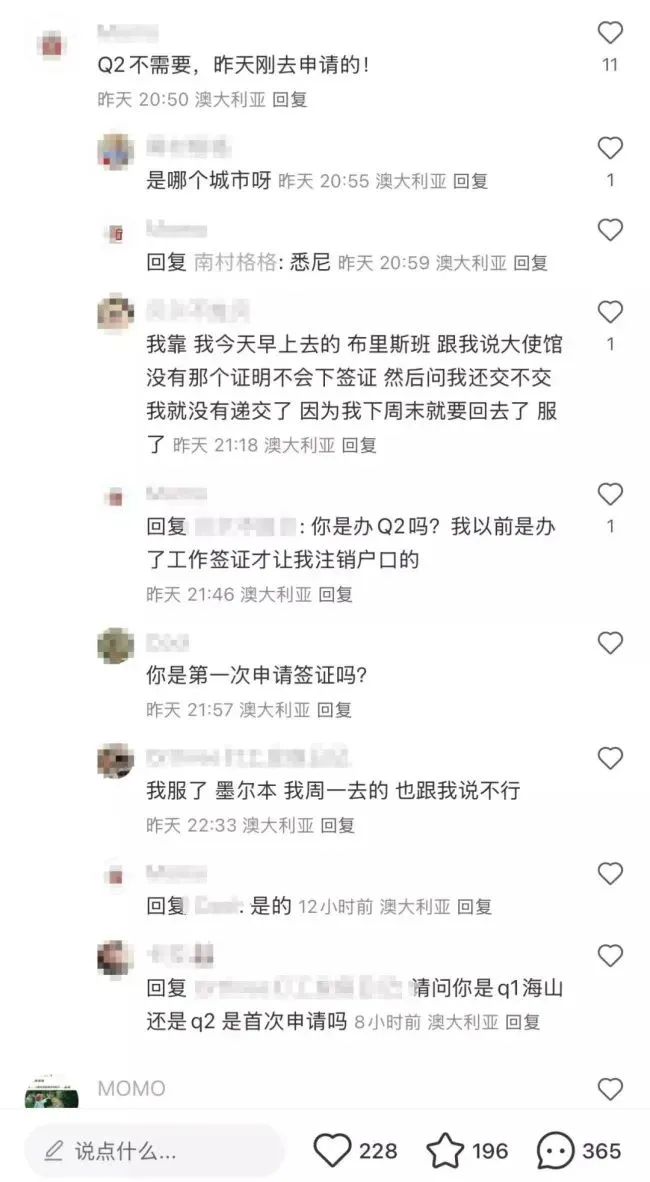Like the top comment about Q2 不需要
The image size is (650, 1182).
click(x=609, y=33)
